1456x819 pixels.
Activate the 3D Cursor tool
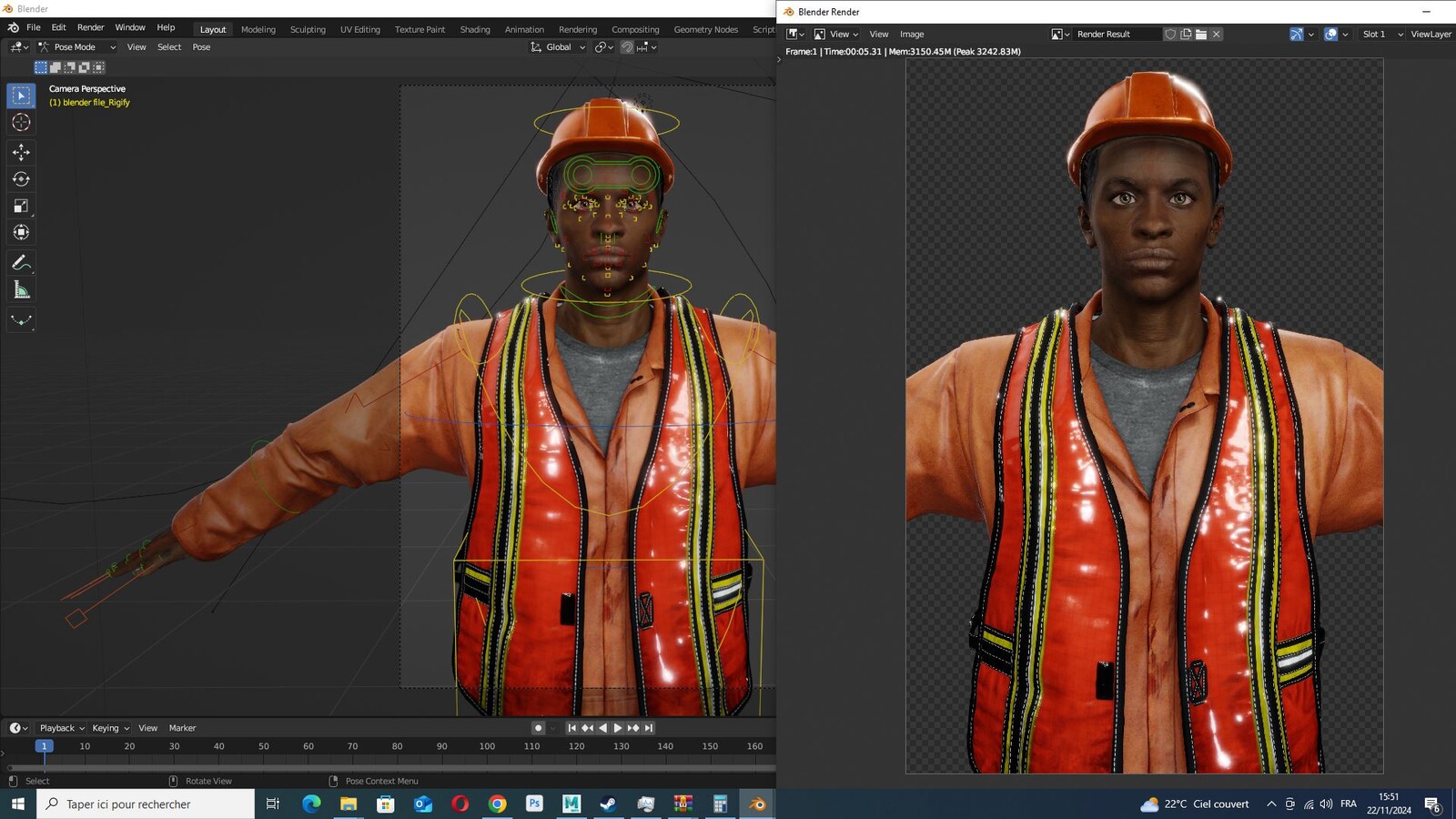(x=21, y=122)
